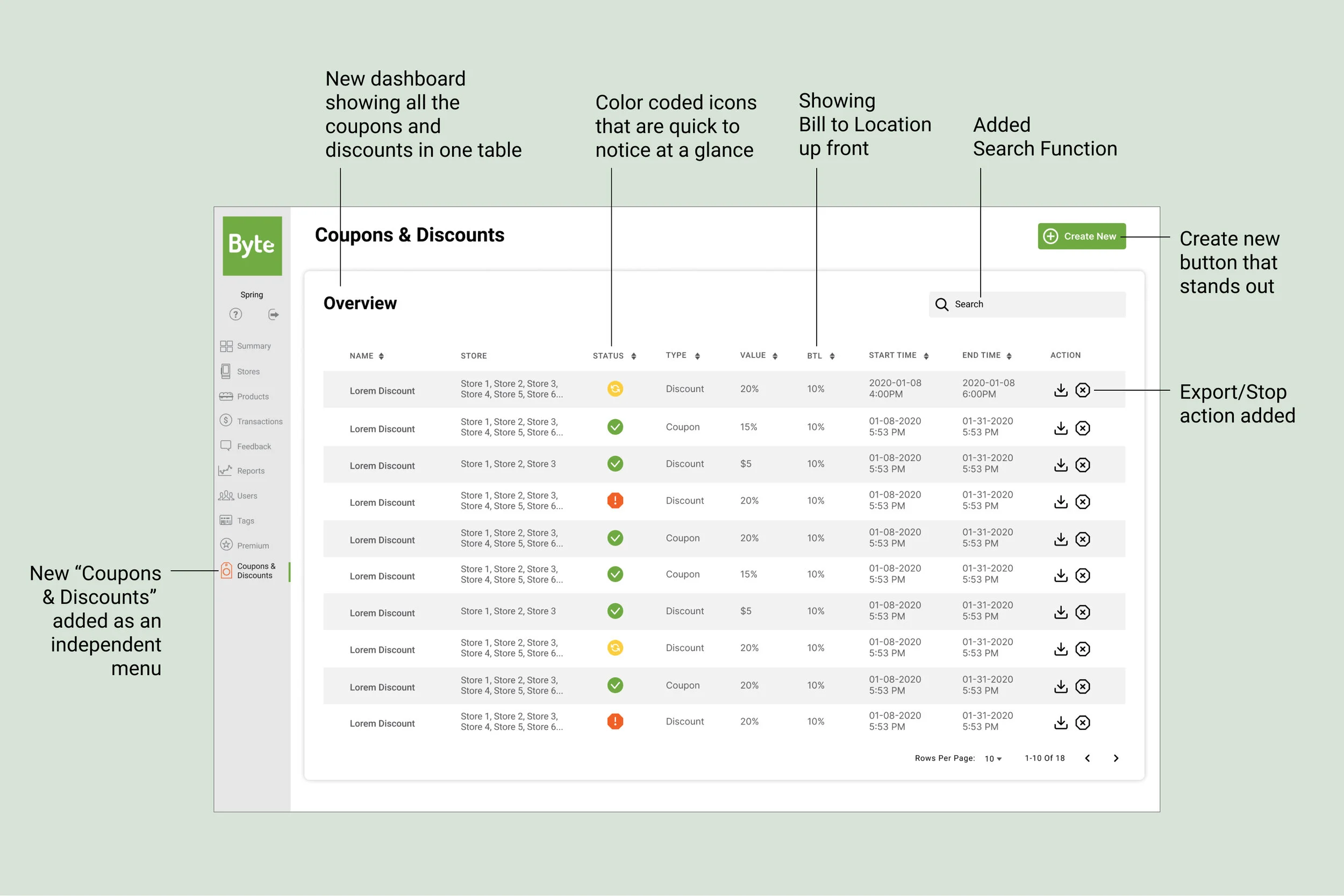This screenshot has width=1344, height=896.
Task: Click the orange error status icon in the last row
Action: pyautogui.click(x=615, y=722)
